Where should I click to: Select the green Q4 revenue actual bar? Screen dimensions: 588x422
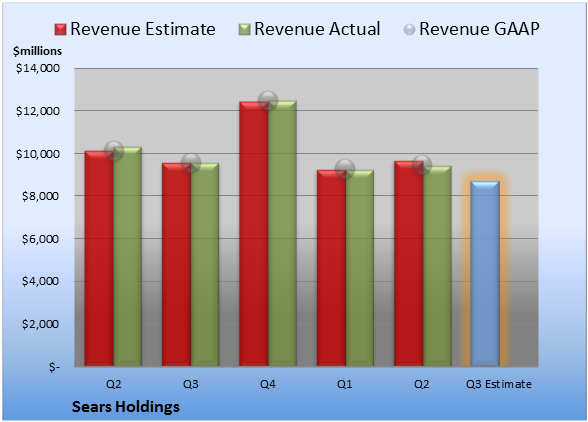(282, 233)
